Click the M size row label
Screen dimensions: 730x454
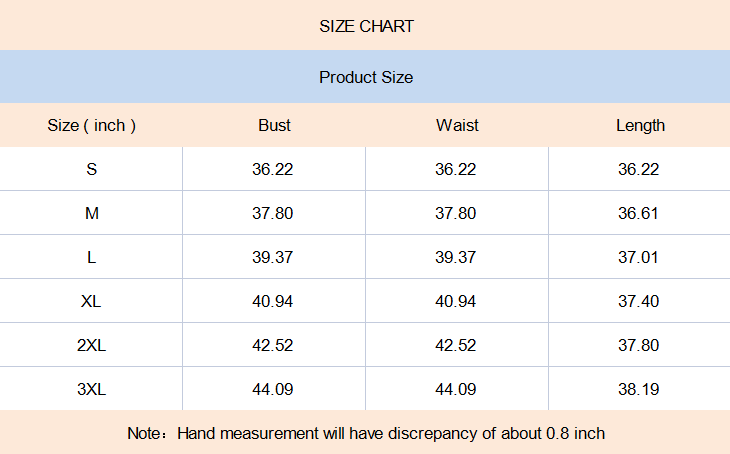(92, 213)
